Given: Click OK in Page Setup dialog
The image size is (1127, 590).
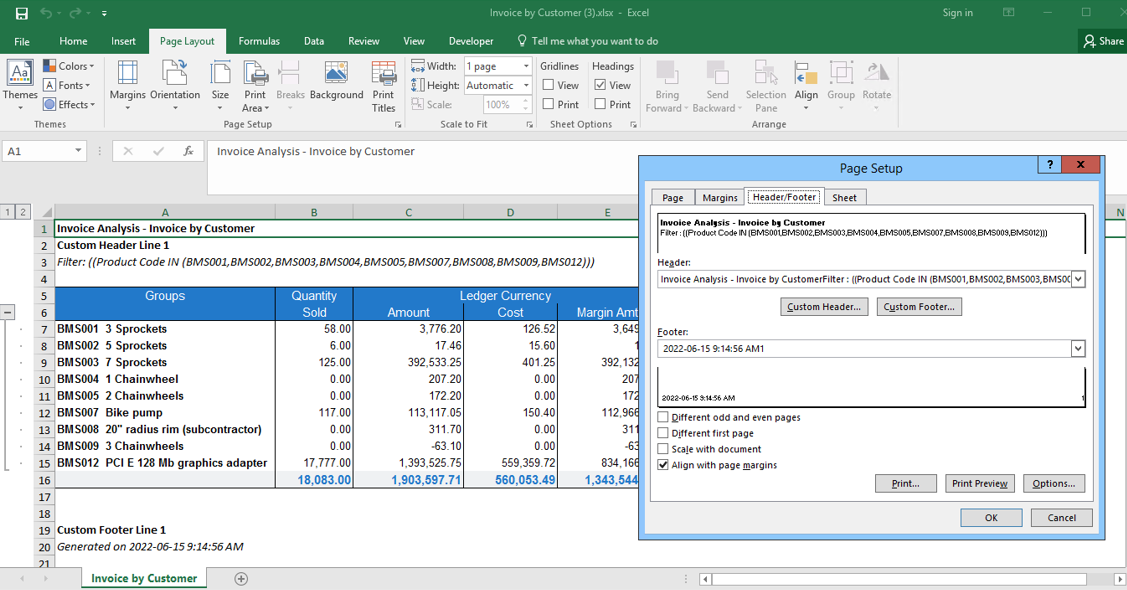Looking at the screenshot, I should [x=991, y=517].
